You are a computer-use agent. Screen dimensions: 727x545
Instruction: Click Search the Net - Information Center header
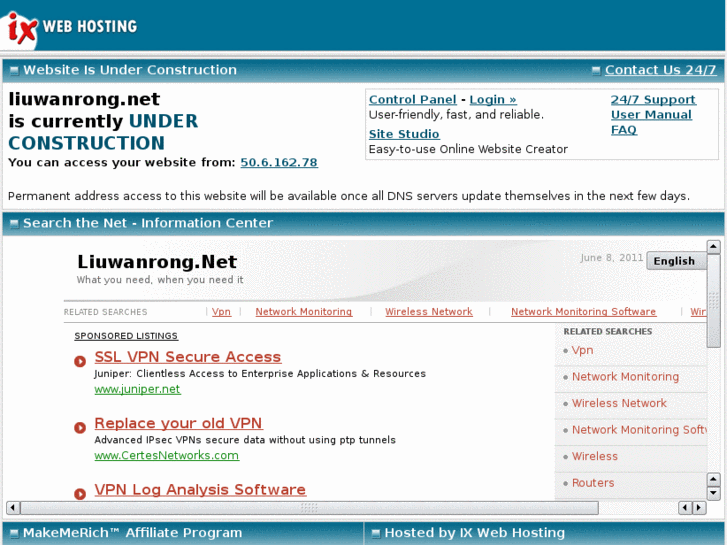tap(148, 223)
